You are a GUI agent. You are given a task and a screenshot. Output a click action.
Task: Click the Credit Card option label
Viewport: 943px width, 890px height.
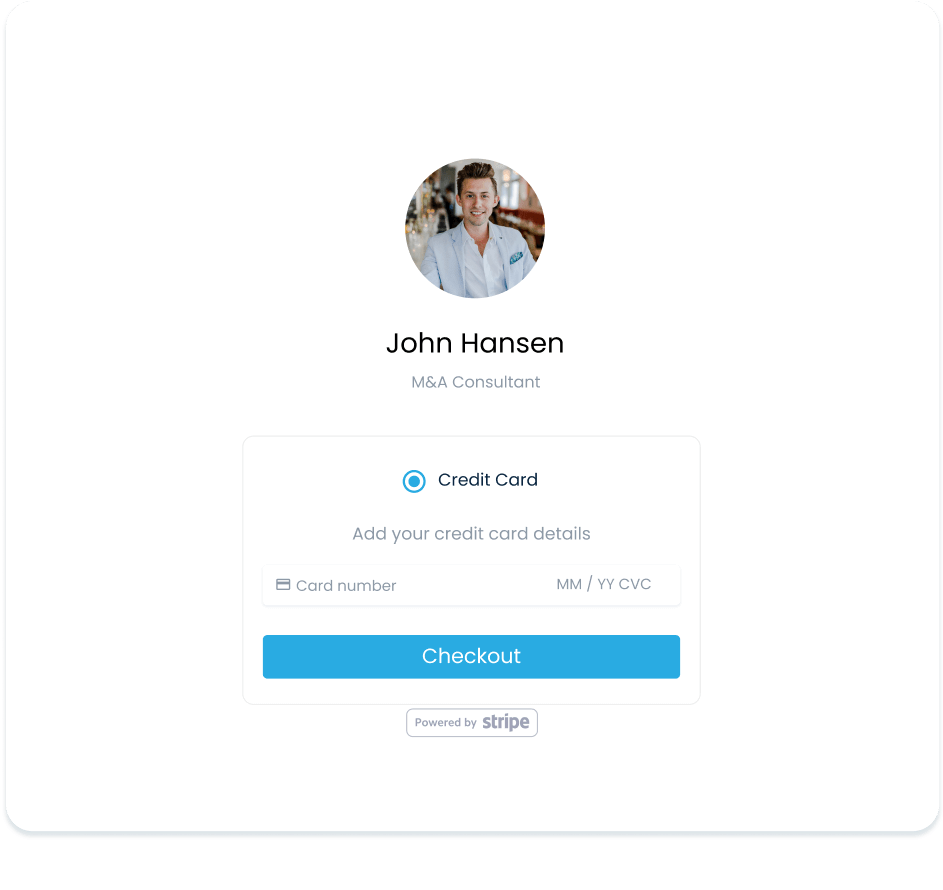[488, 480]
